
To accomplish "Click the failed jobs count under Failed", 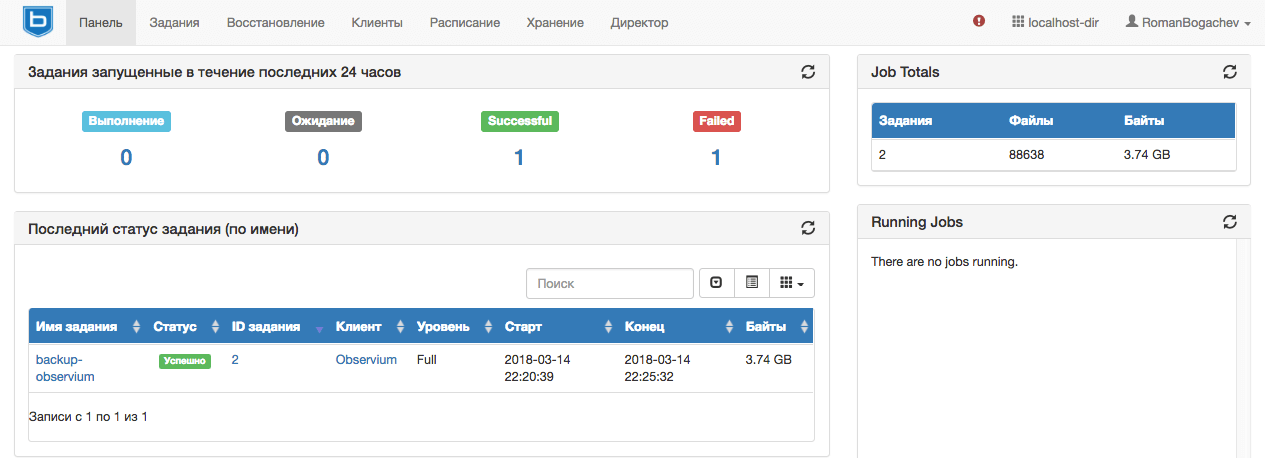I will 716,157.
